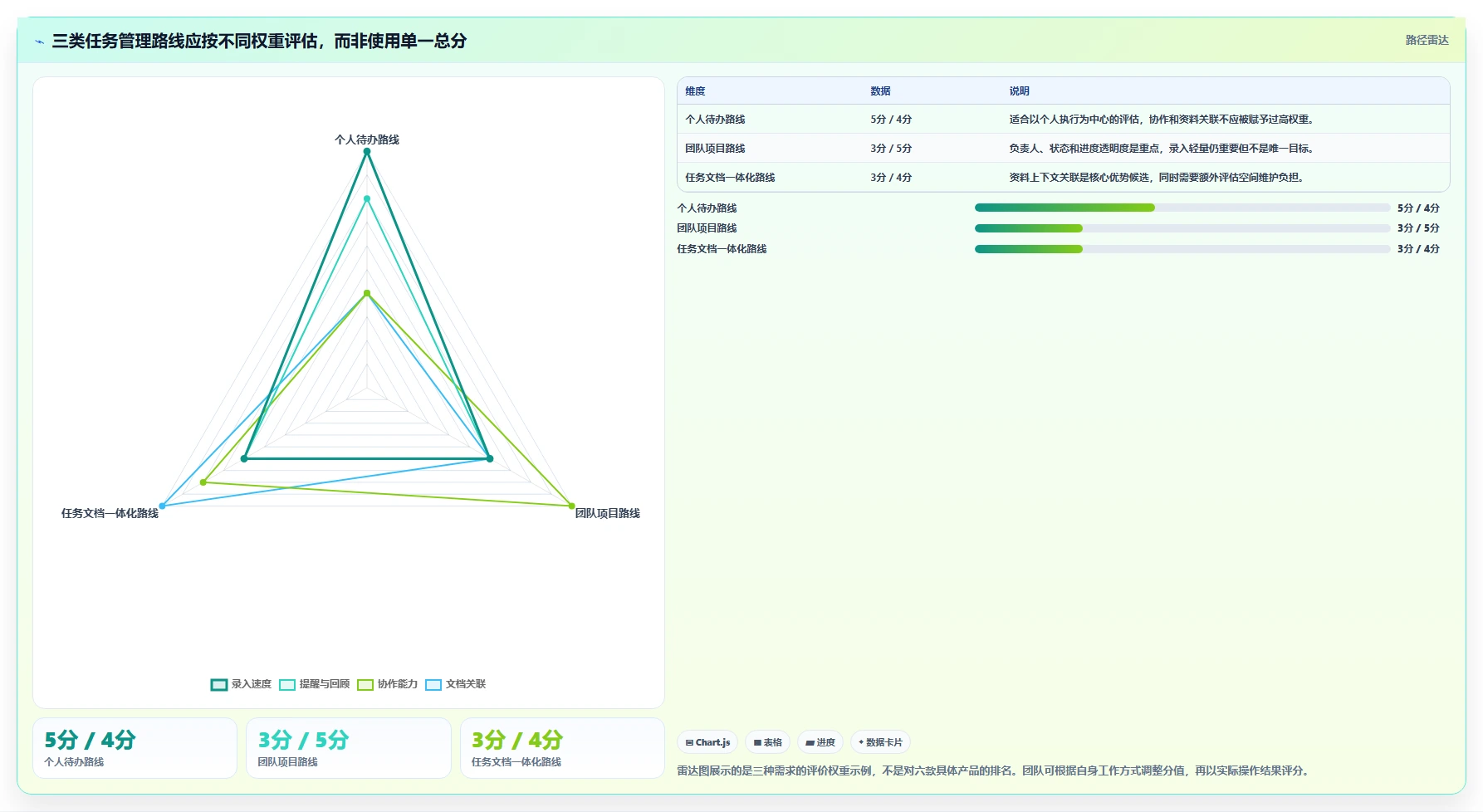Click the table description starting 负责人、状态和进度

[1162, 149]
